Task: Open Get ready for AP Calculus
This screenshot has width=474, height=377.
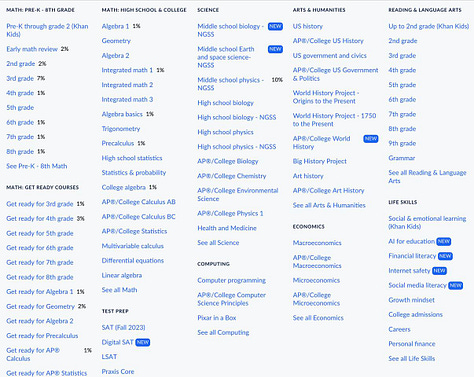Action: point(33,354)
